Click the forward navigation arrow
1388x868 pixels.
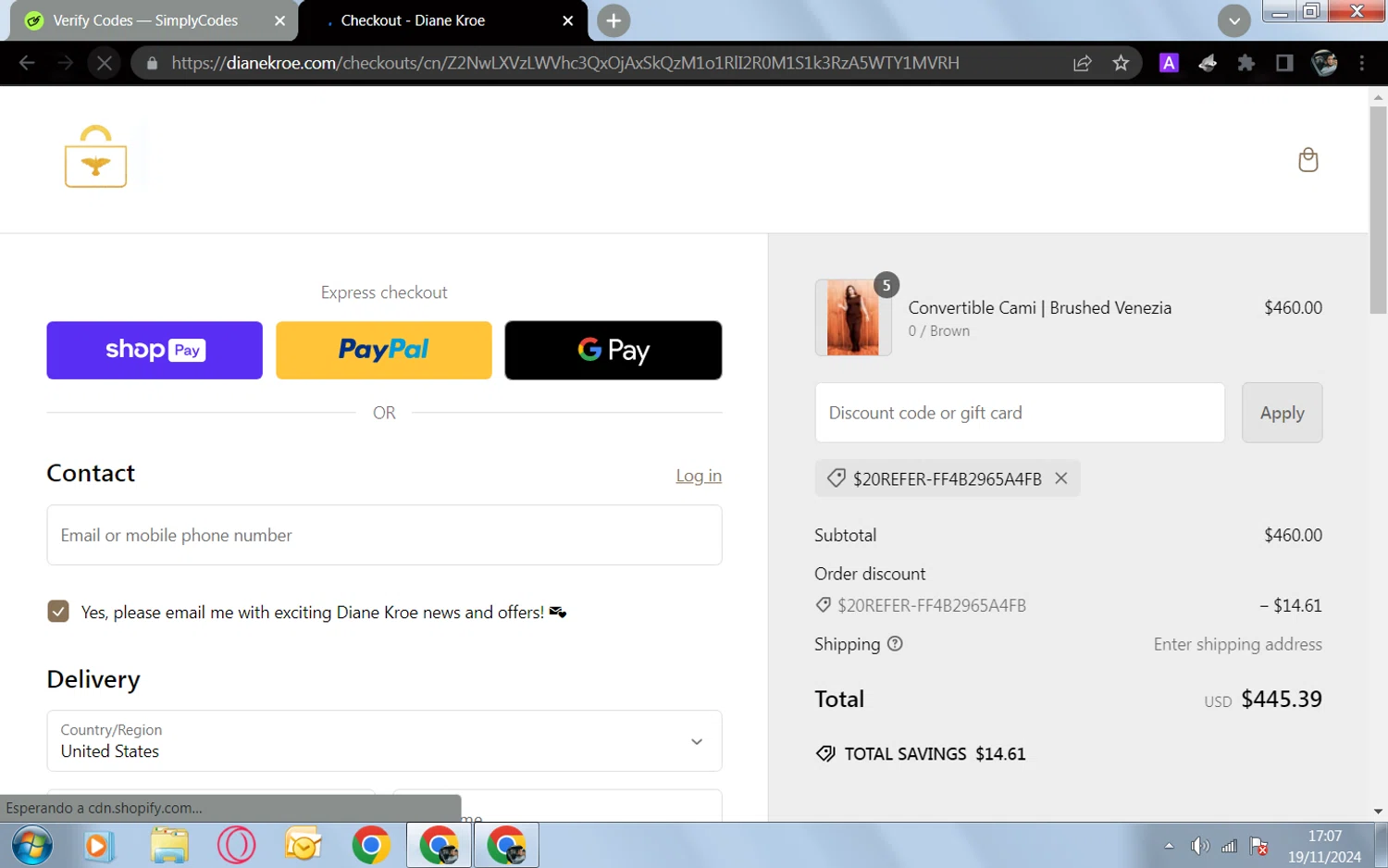[65, 63]
